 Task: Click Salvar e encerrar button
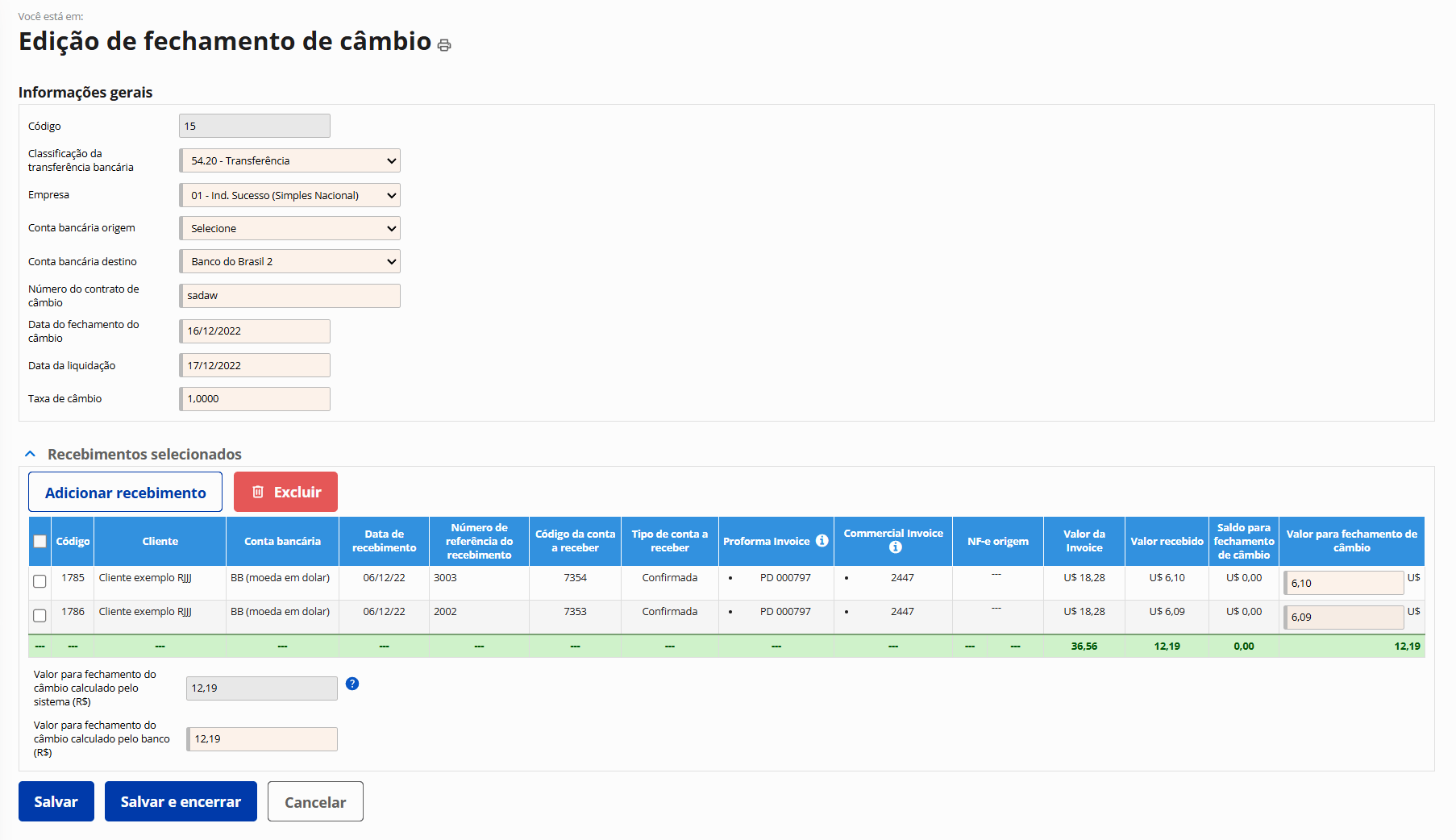(181, 801)
